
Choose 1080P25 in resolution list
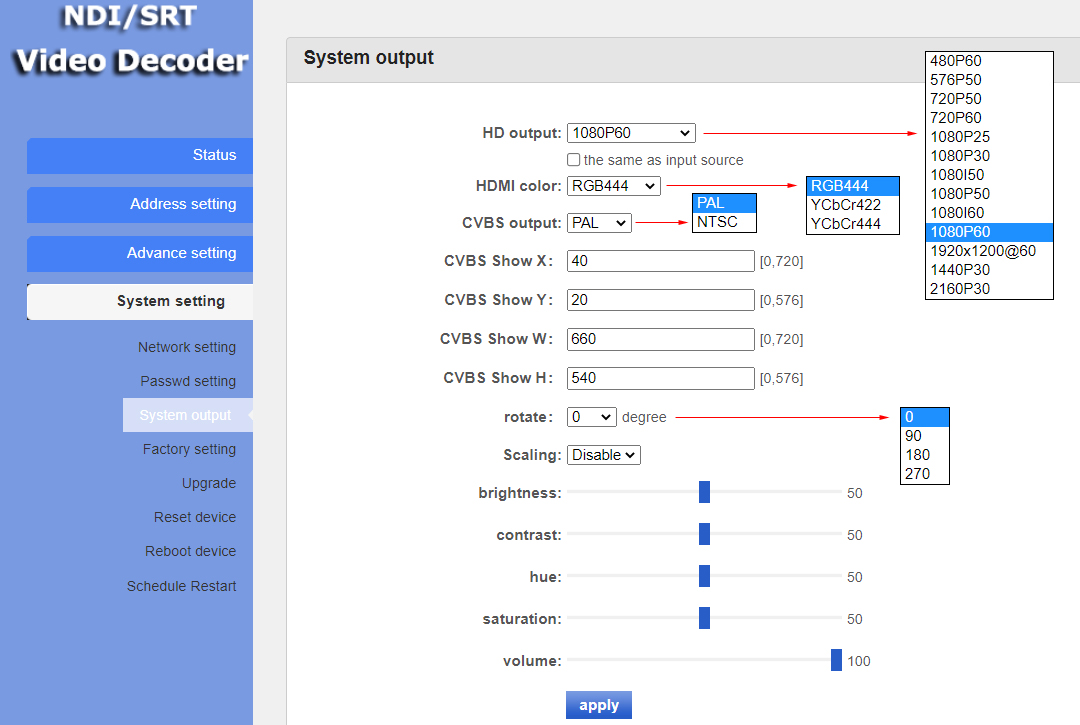click(989, 137)
